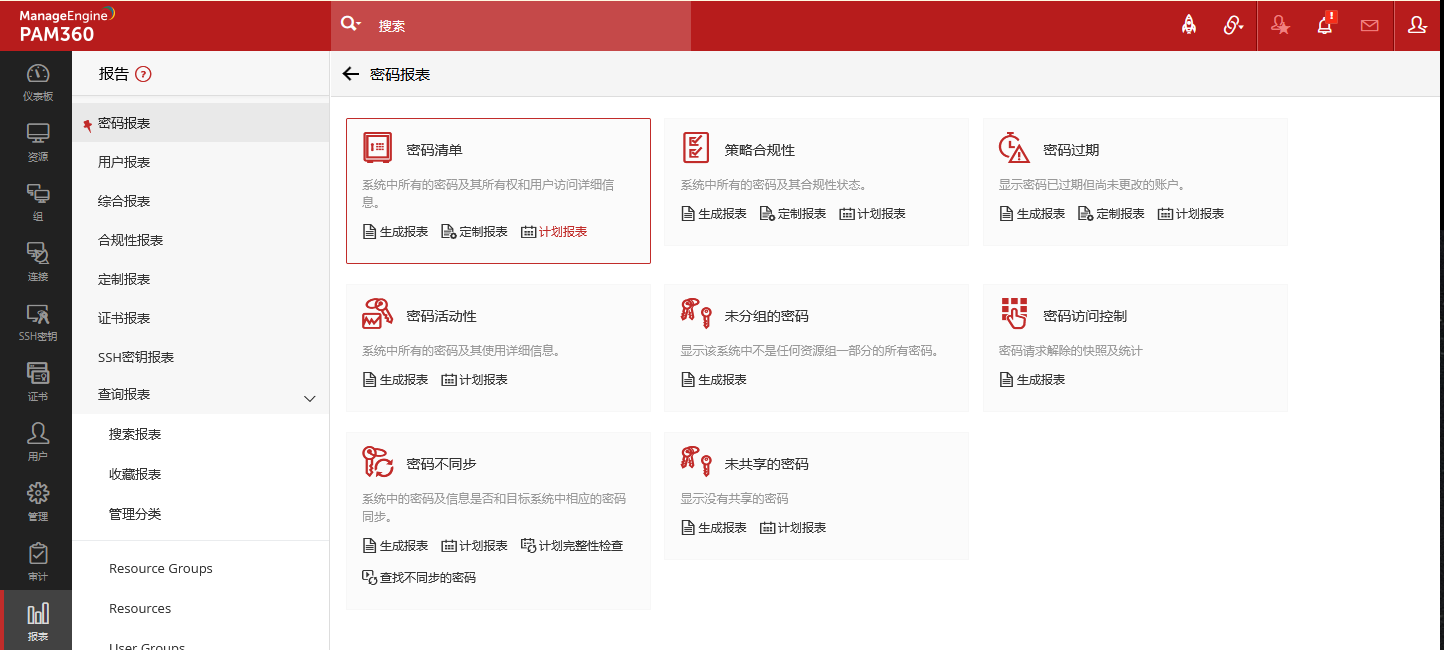Click the favorite user star icon in the header
The width and height of the screenshot is (1444, 650).
[1280, 26]
